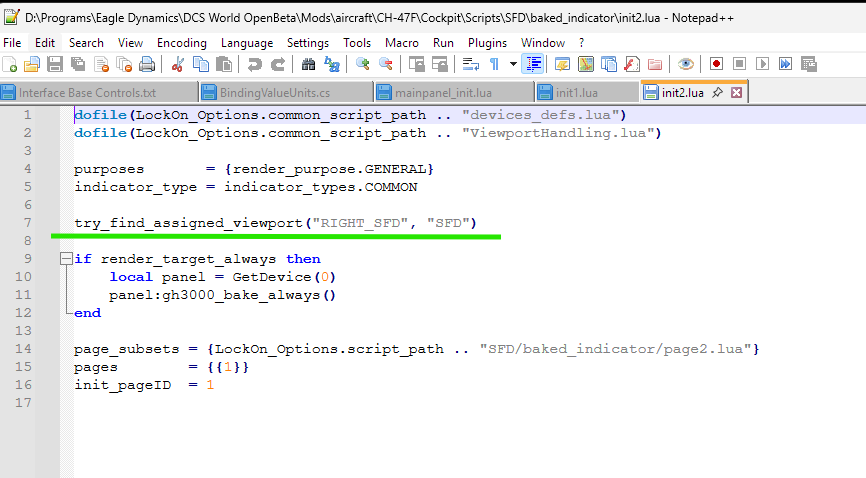866x478 pixels.
Task: Redo the last undone edit
Action: coord(277,64)
